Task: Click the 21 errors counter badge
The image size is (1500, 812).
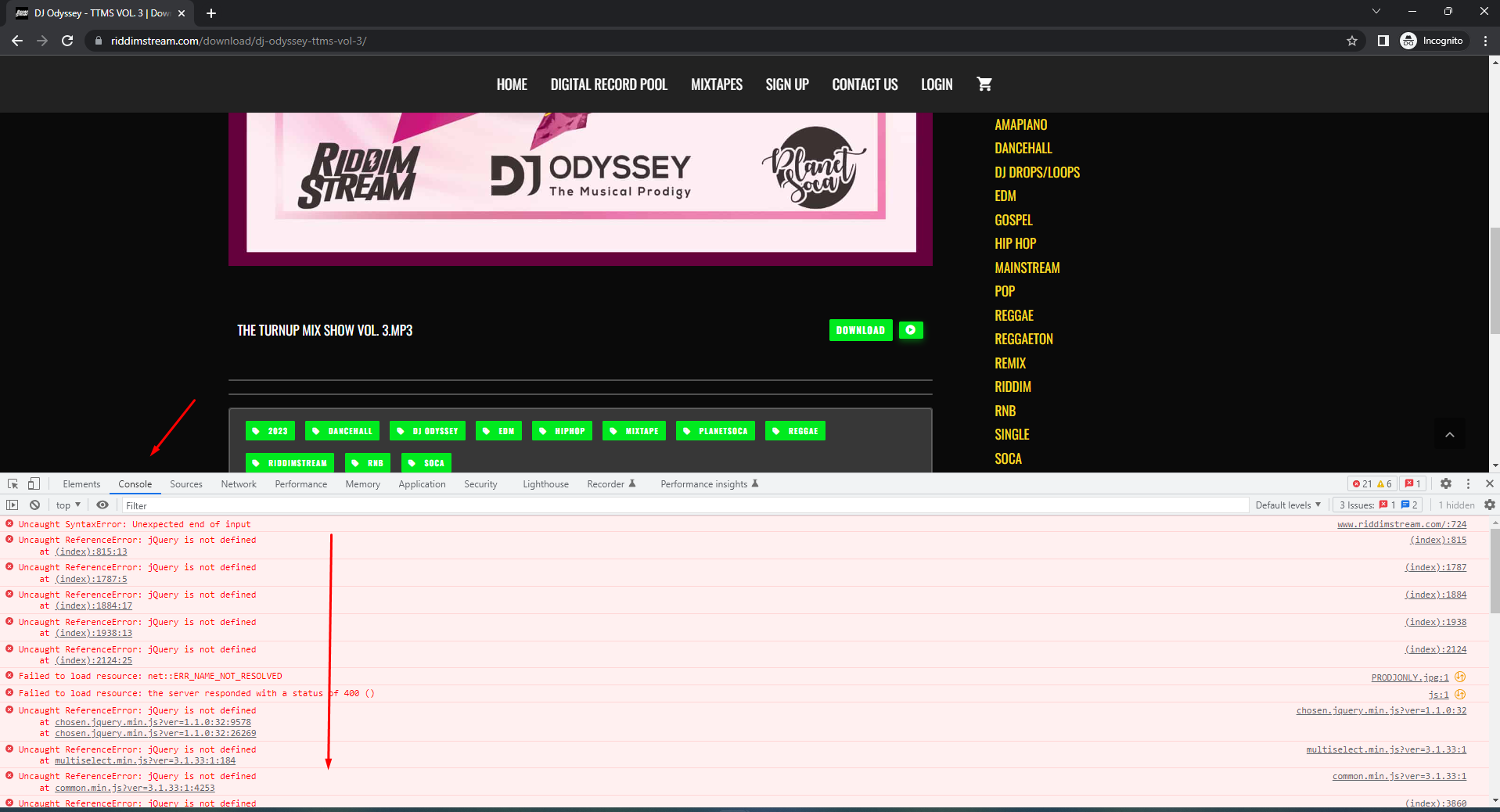Action: [1362, 483]
